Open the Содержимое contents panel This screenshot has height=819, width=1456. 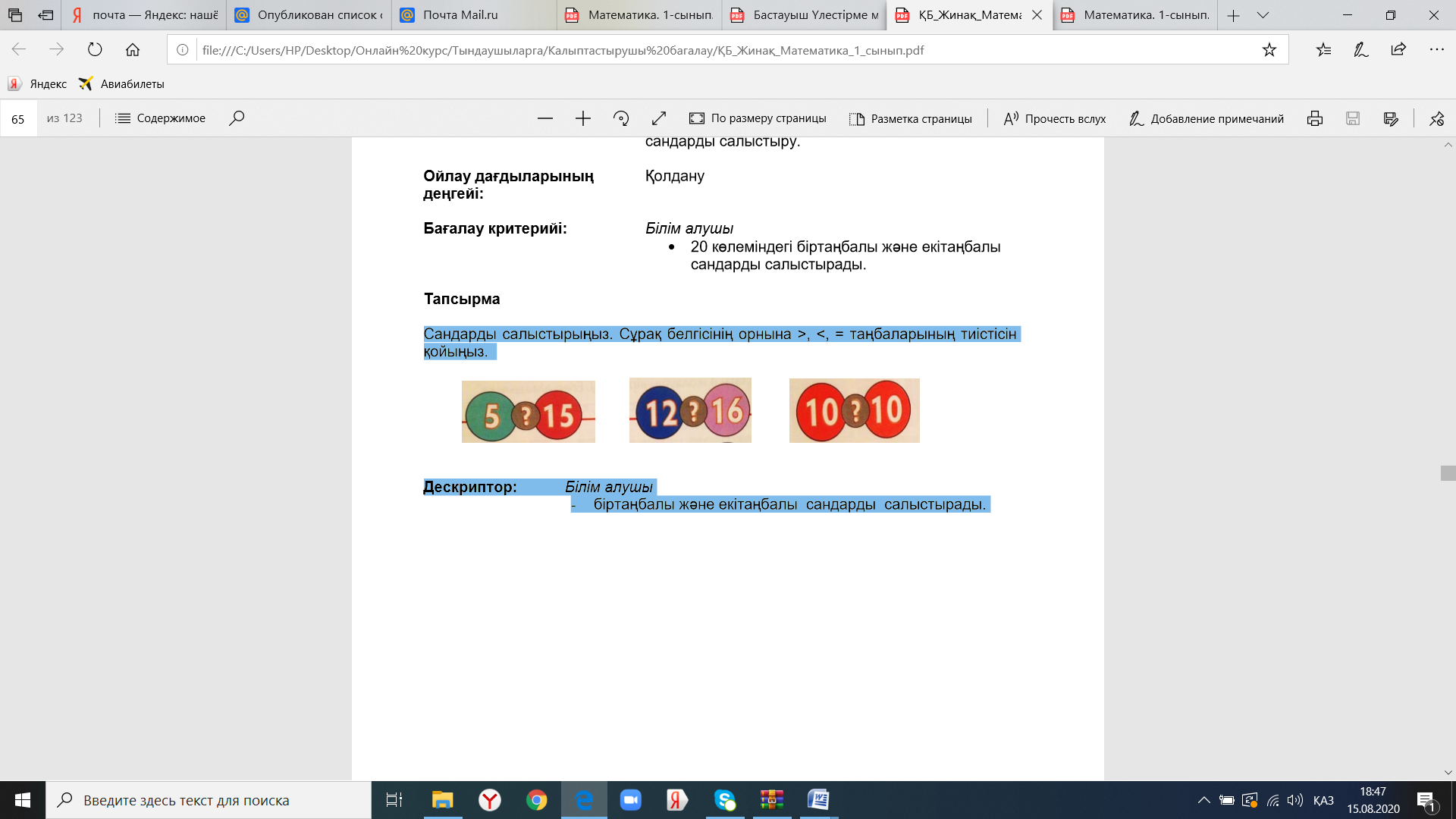tap(160, 118)
